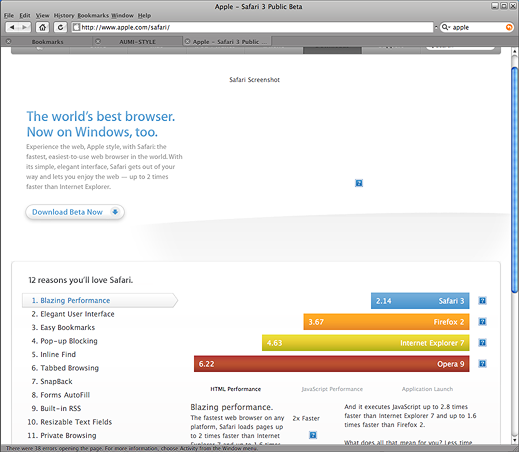Screen dimensions: 519x452
Task: Select 8. Forms AutoFill
Action: coord(61,395)
